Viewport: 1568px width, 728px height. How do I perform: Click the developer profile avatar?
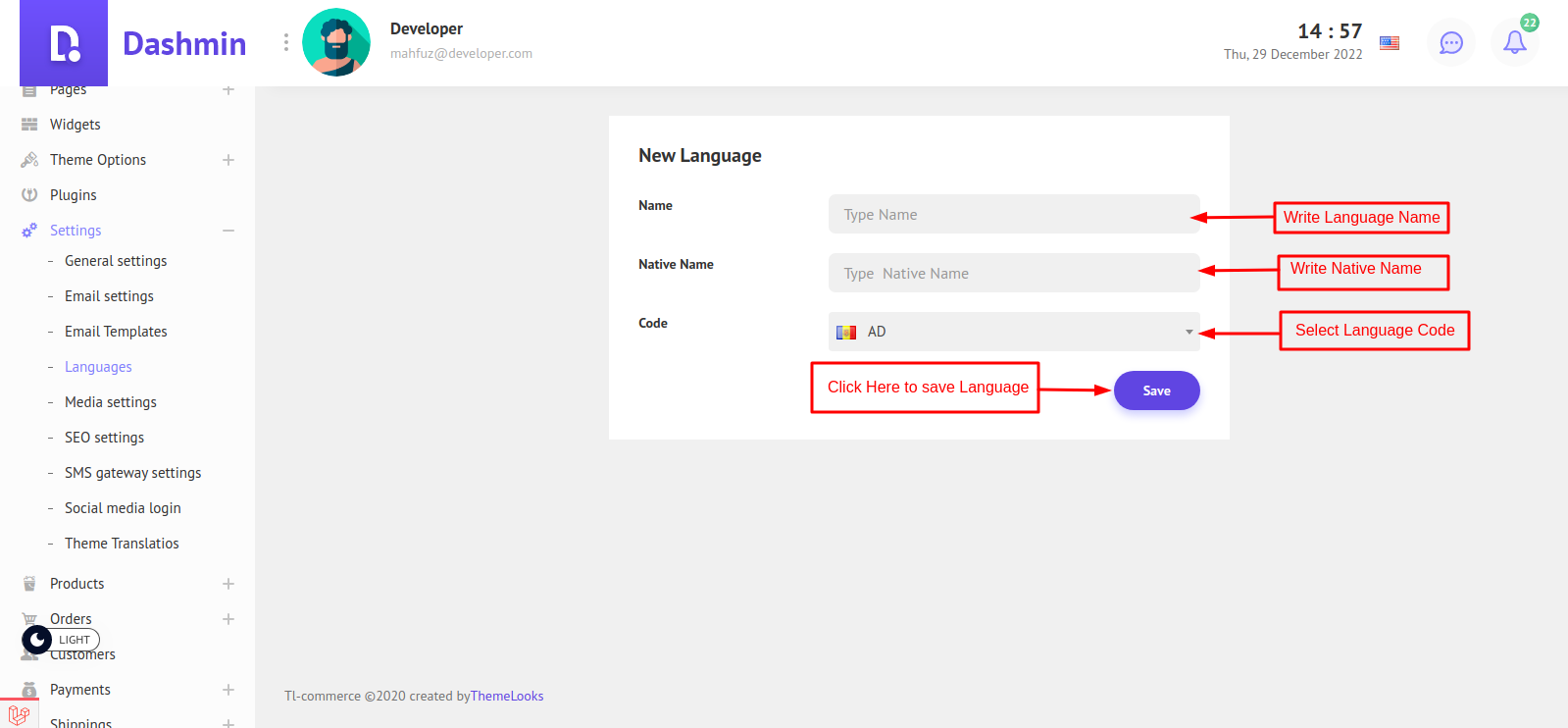pos(336,42)
